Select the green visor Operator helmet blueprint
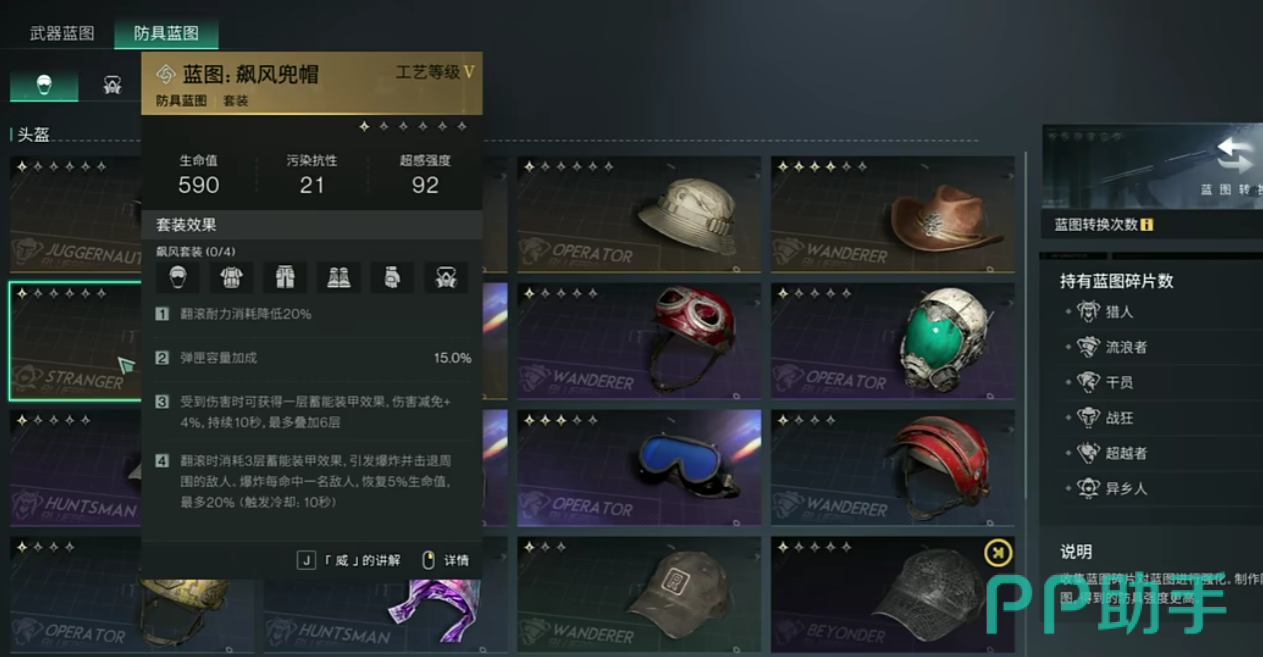This screenshot has height=657, width=1263. 892,340
